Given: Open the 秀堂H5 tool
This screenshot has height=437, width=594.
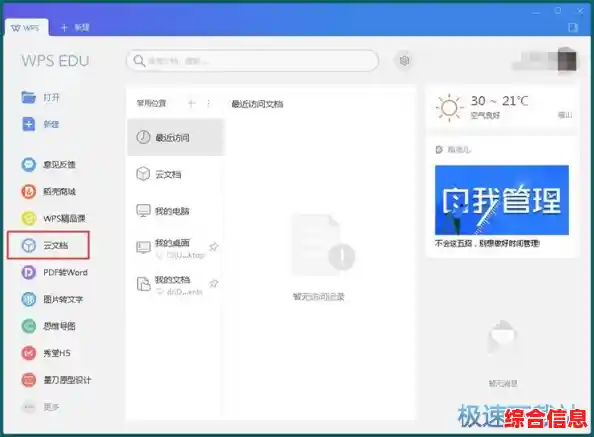Looking at the screenshot, I should [x=46, y=353].
